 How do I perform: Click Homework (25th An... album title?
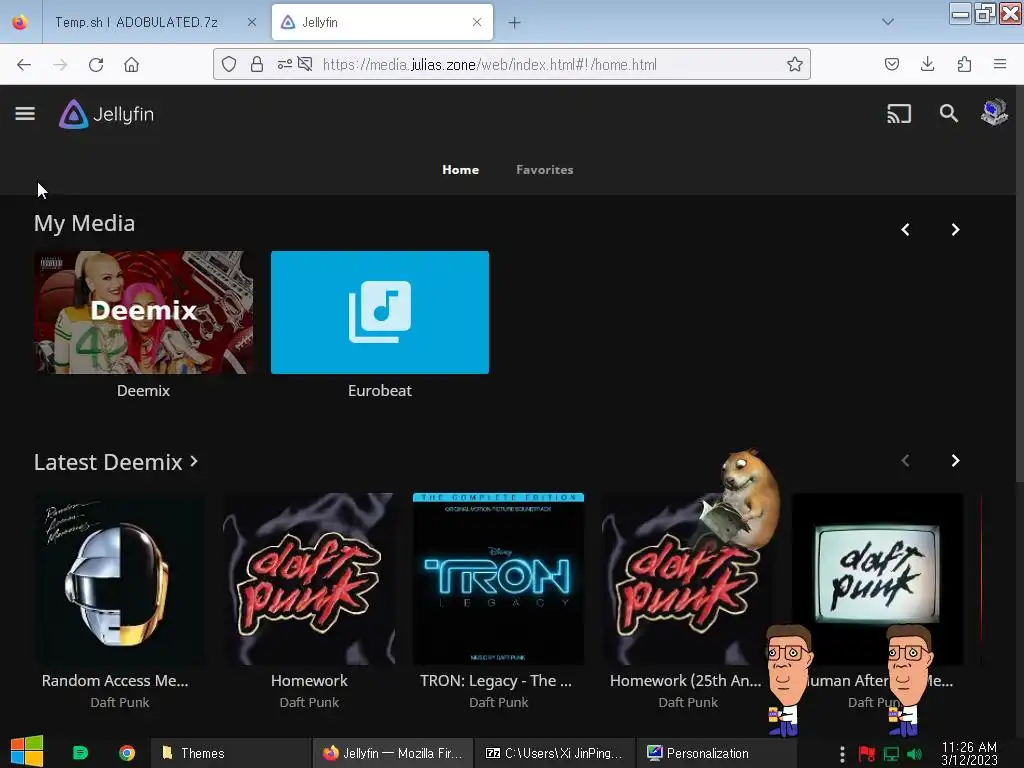point(686,680)
